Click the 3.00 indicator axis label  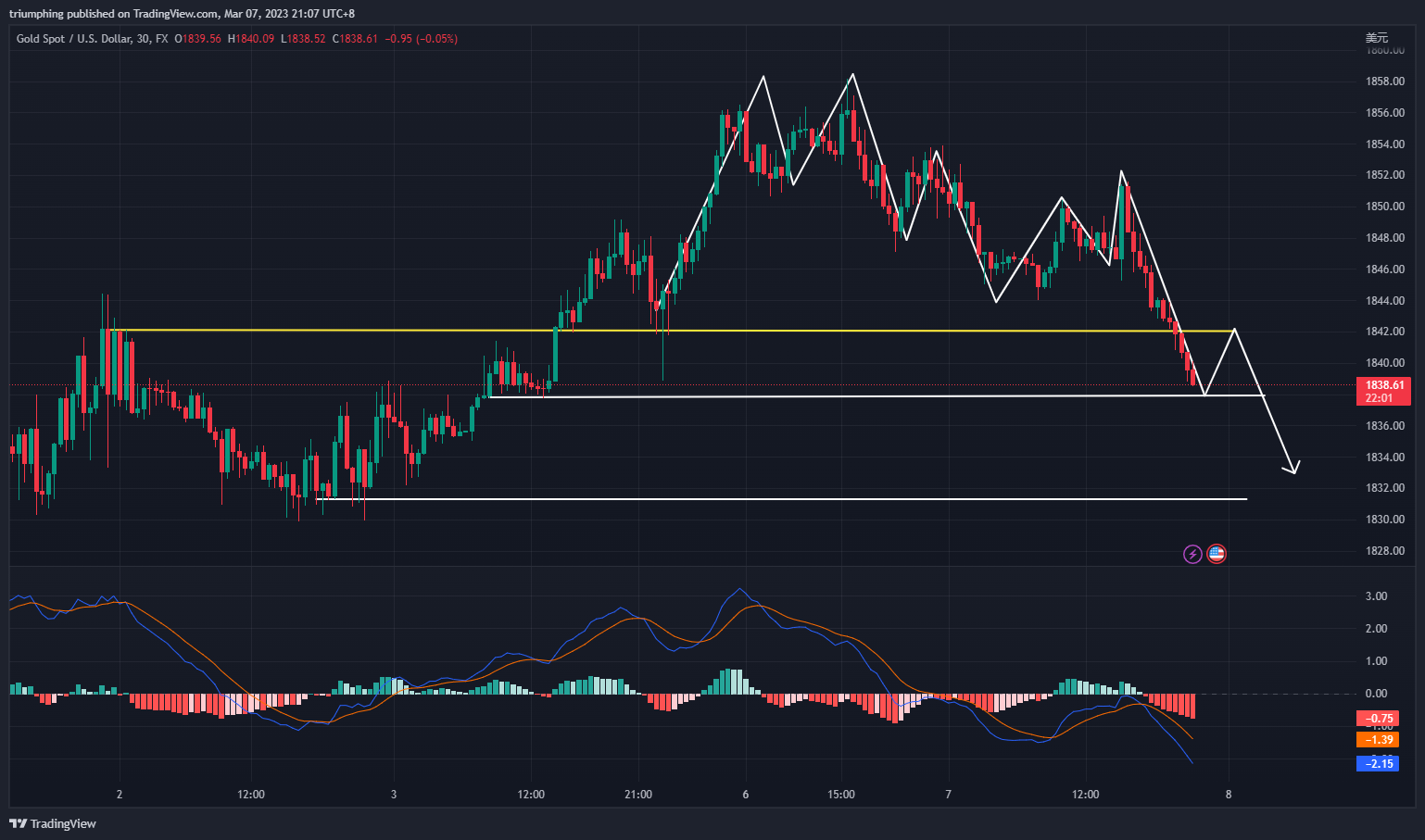(1376, 596)
